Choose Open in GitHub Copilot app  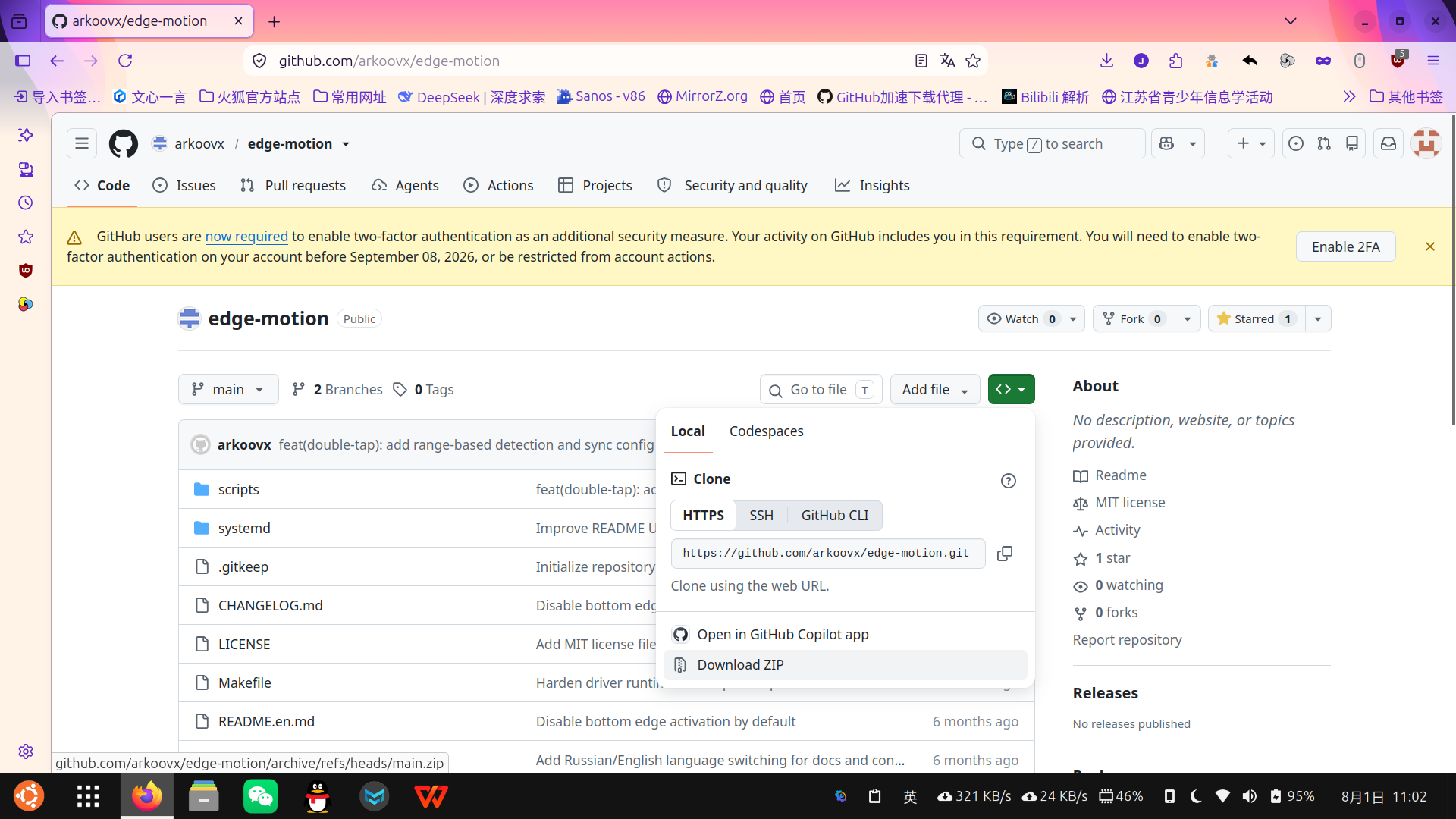pos(845,635)
